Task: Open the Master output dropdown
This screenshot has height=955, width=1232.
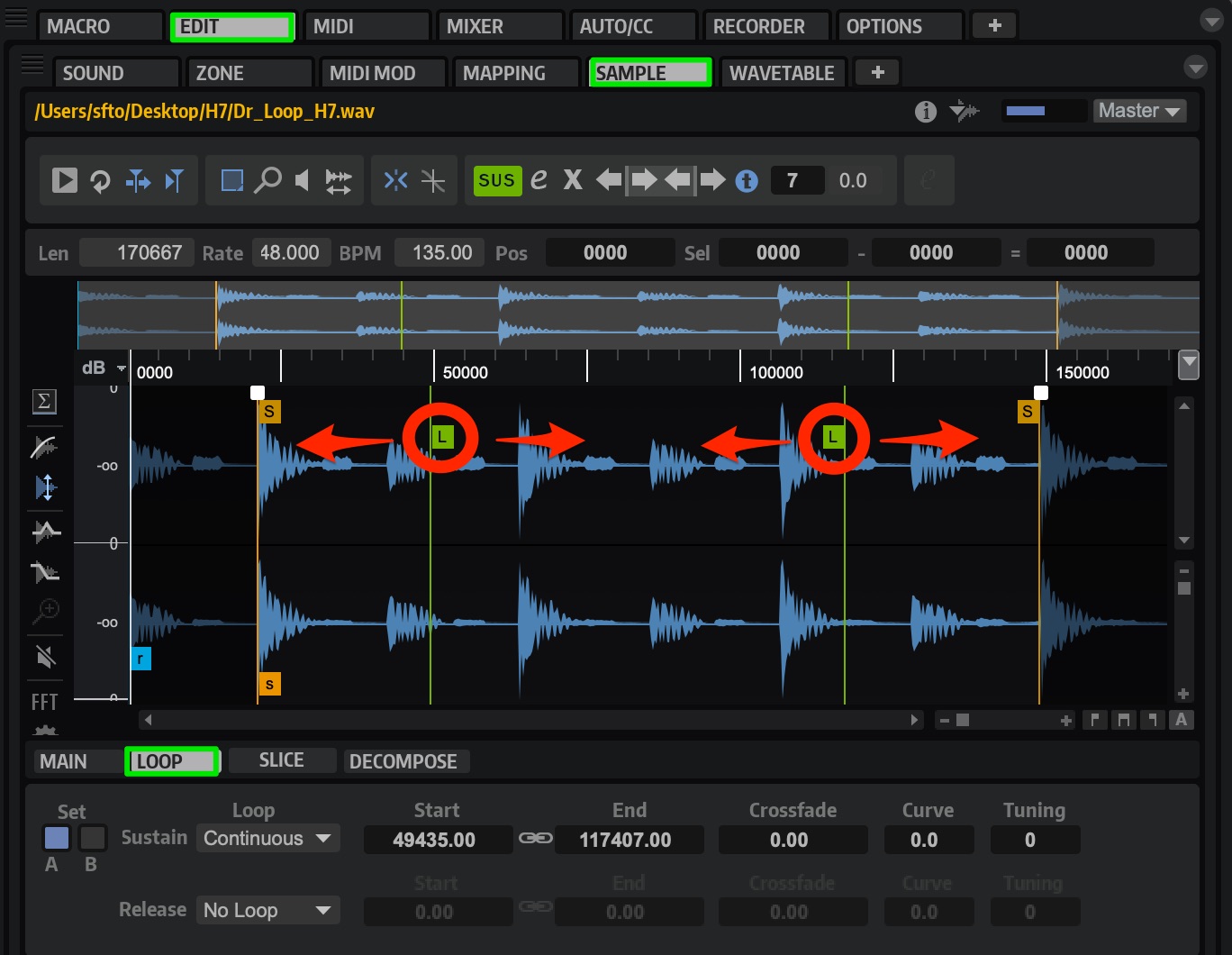Action: [1139, 111]
